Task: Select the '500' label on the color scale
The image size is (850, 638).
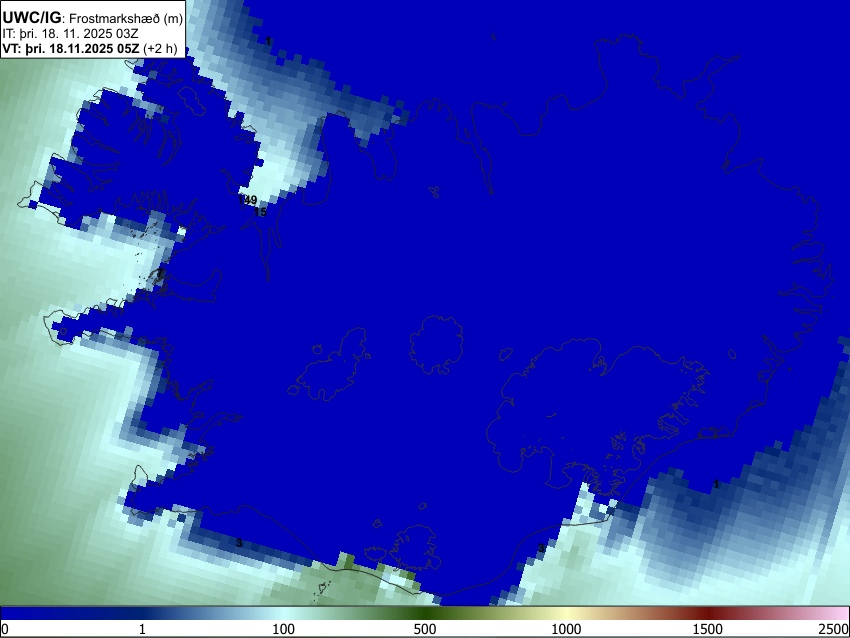Action: click(424, 629)
